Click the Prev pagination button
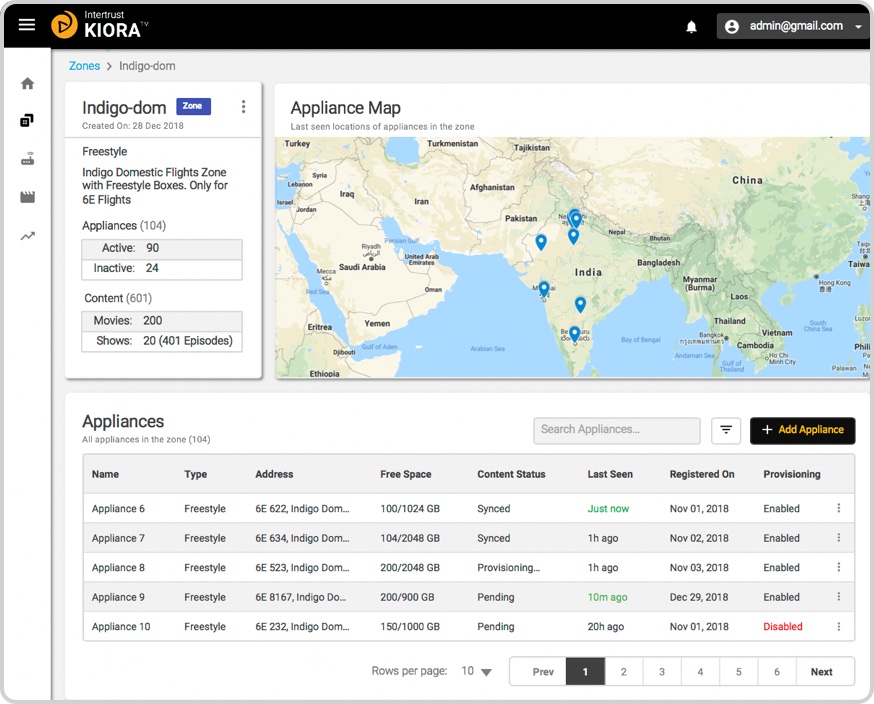The width and height of the screenshot is (874, 704). click(542, 672)
